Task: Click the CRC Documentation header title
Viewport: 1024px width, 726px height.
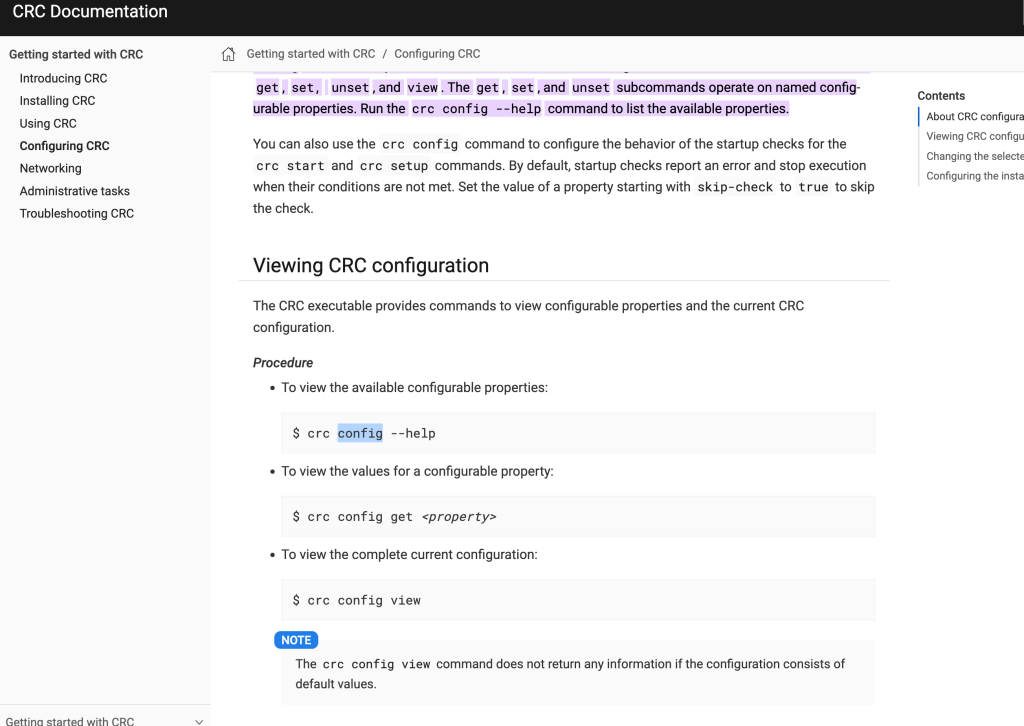Action: [90, 12]
